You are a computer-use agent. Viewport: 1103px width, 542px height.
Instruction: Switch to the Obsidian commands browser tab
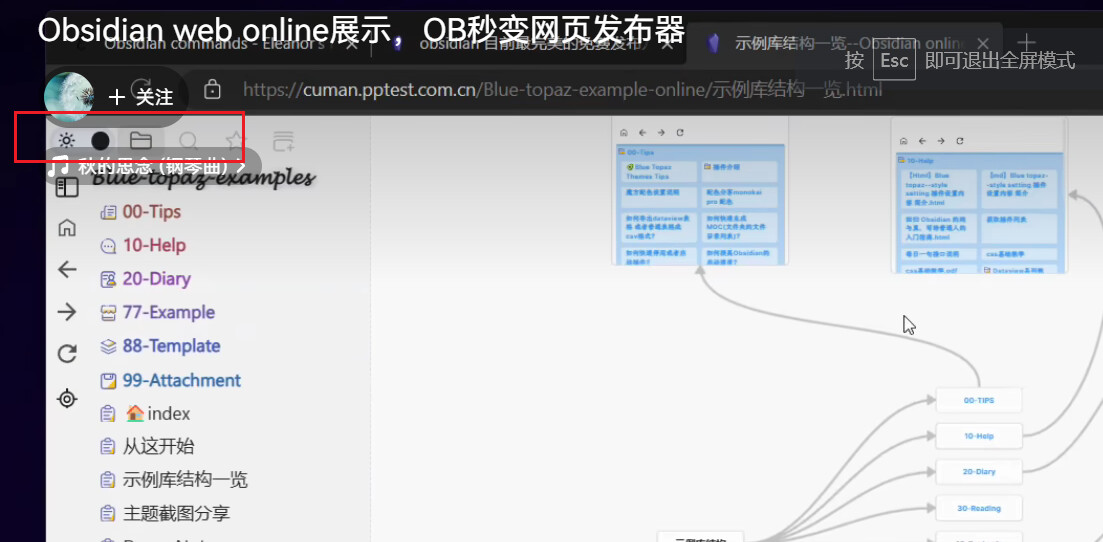click(x=215, y=44)
